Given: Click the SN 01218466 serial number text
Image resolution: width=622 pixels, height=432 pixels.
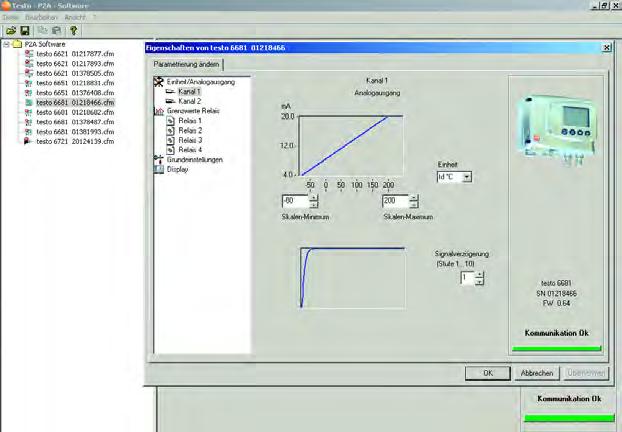Looking at the screenshot, I should coord(556,294).
